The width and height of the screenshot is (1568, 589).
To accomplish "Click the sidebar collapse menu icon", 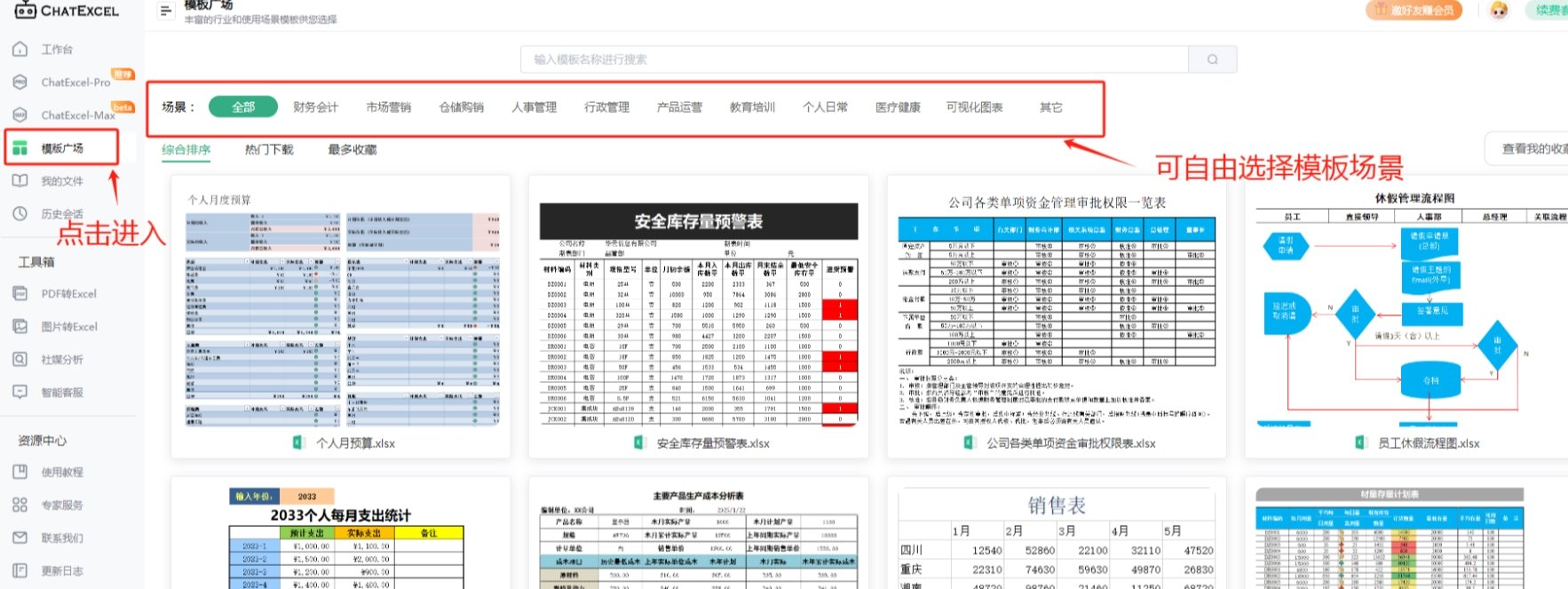I will [165, 11].
